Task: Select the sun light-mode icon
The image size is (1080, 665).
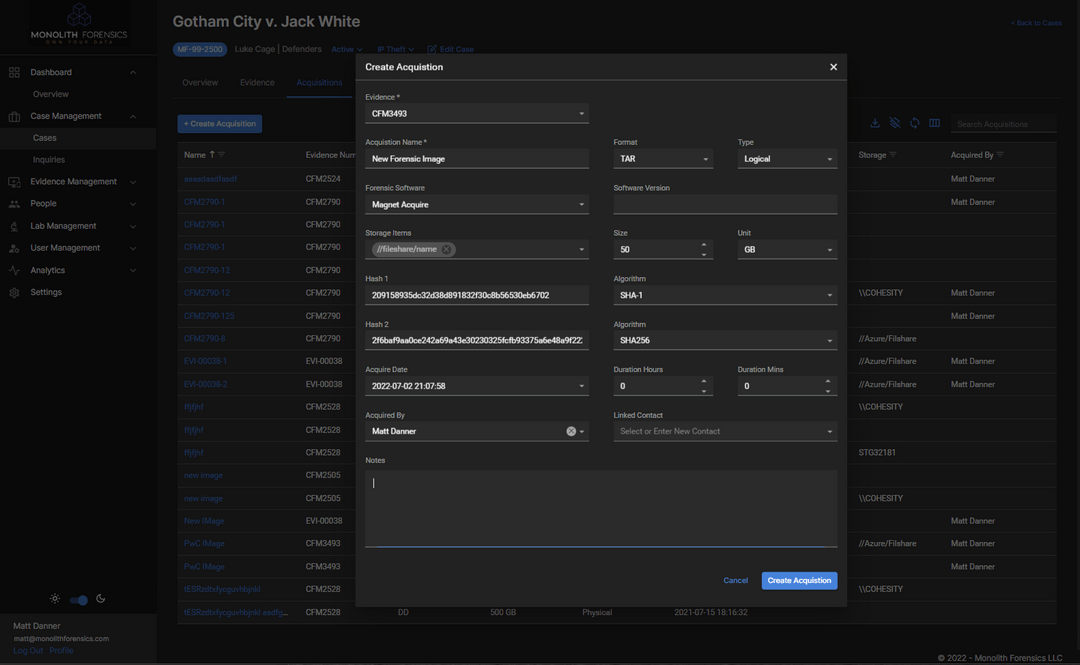Action: [54, 598]
